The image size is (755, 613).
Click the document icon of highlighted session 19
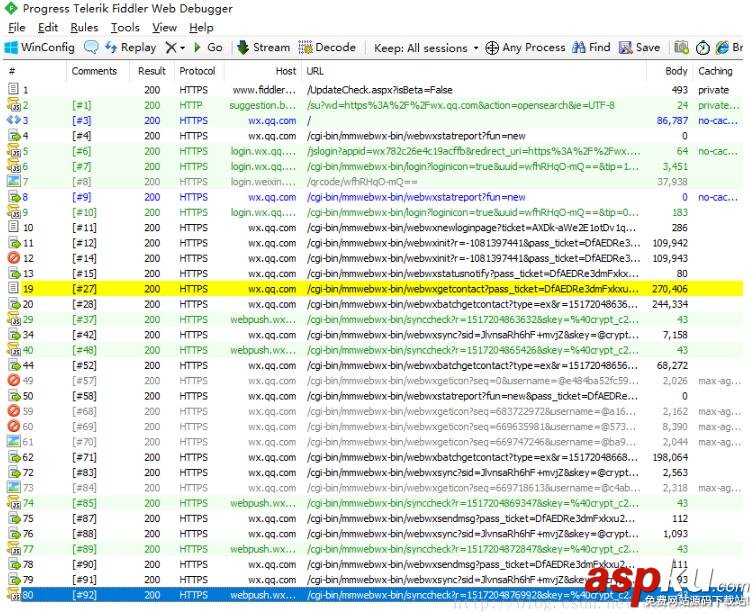(13, 288)
